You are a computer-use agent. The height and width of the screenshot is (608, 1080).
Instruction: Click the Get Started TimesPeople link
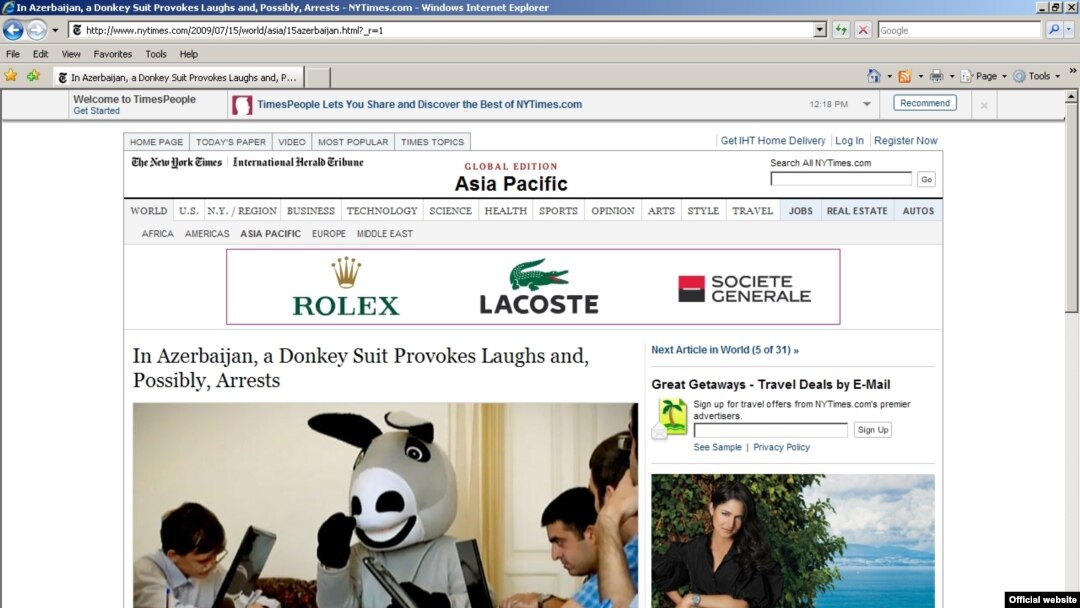[x=96, y=111]
